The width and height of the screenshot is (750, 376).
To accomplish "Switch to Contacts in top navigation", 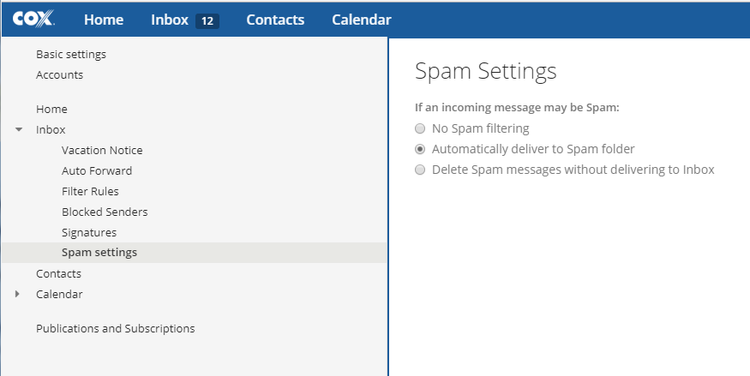I will (x=275, y=20).
